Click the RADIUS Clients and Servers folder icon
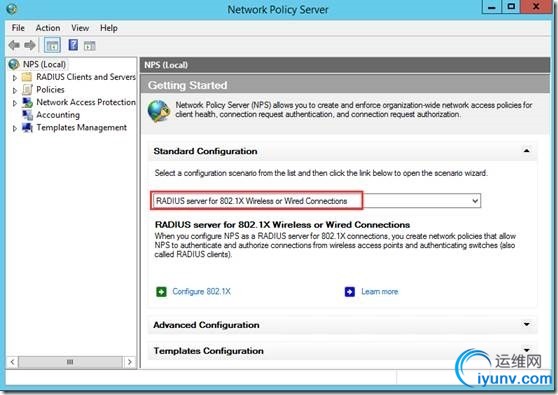This screenshot has height=395, width=558. [27, 77]
